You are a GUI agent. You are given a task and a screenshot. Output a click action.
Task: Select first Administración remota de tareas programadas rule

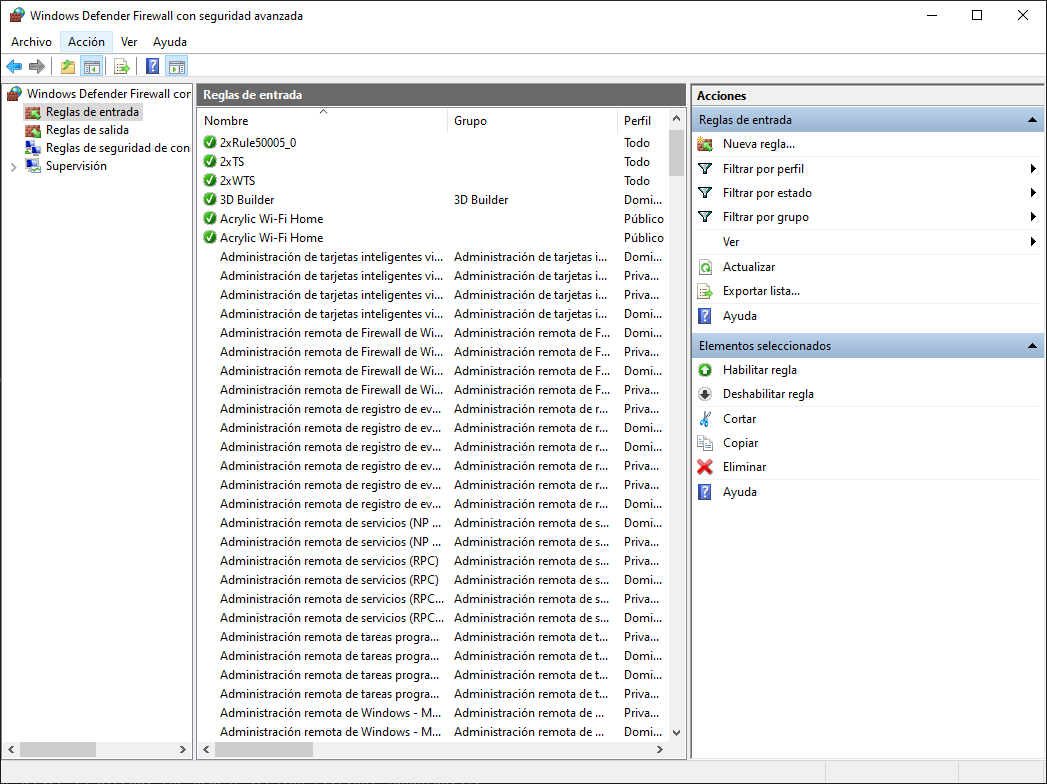[x=330, y=637]
